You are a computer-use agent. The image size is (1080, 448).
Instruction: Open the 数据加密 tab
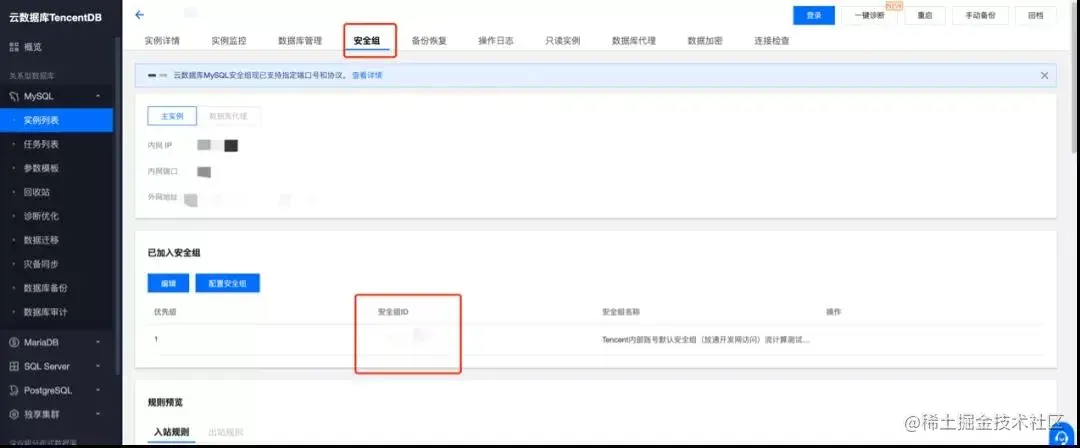click(705, 41)
